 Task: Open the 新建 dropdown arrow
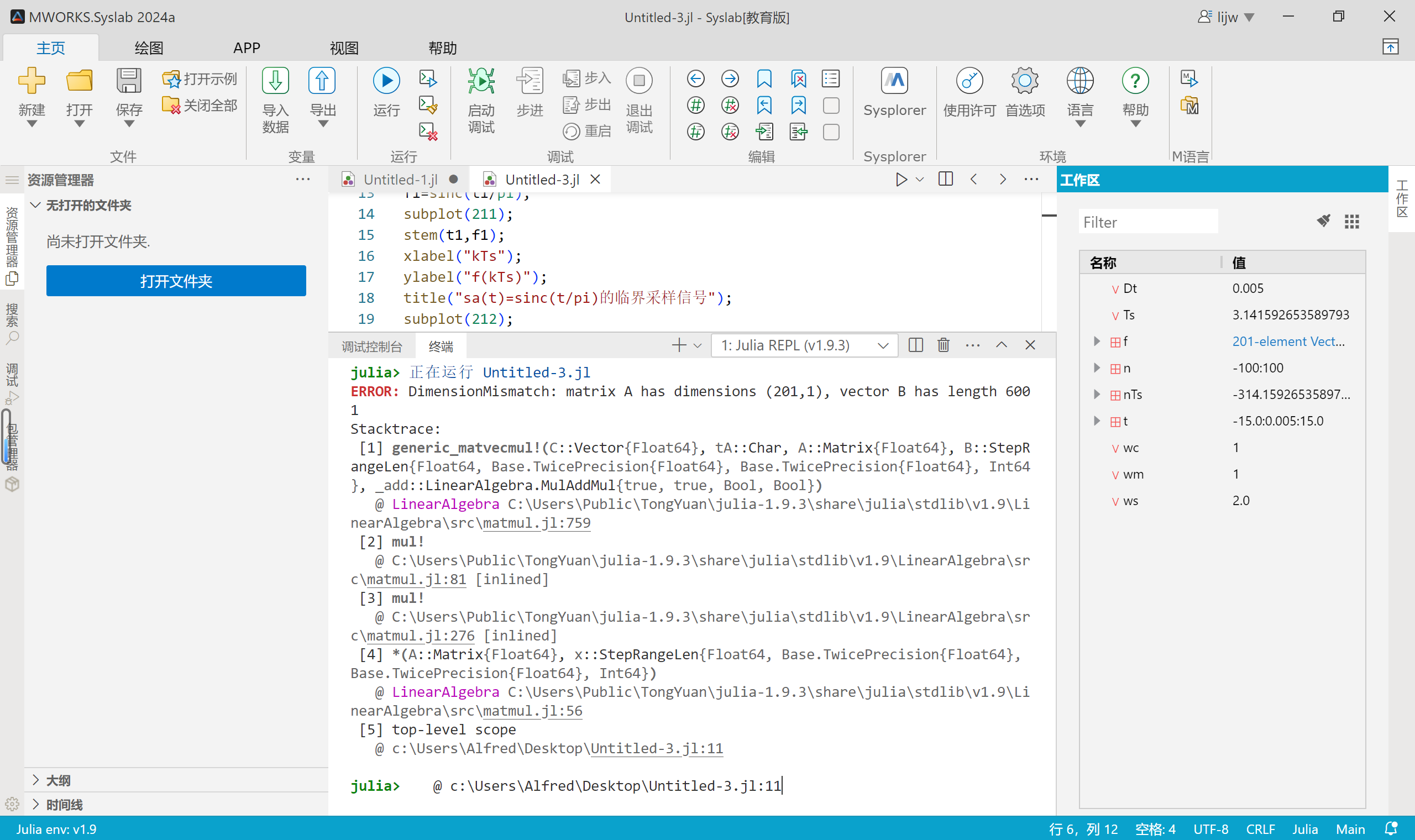(32, 124)
